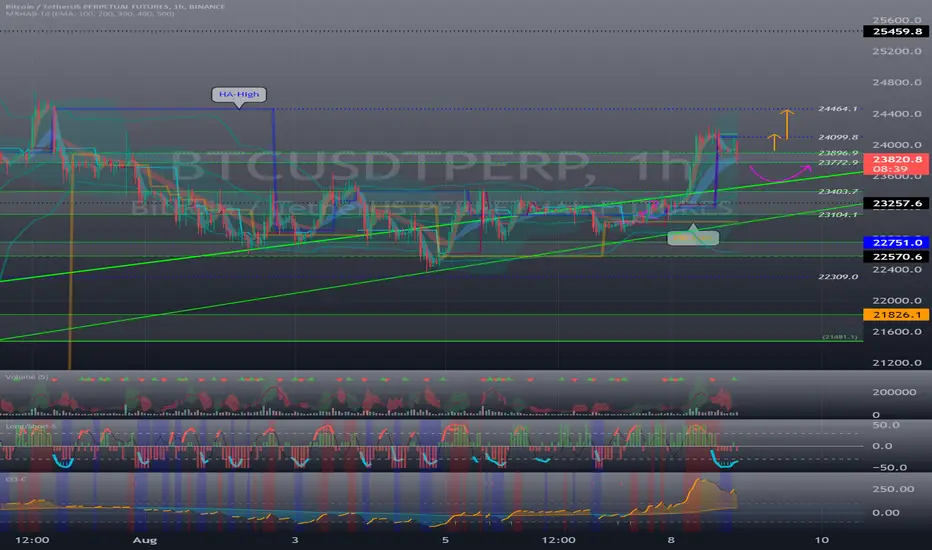
Task: Click the 22000.0 price axis tick
Action: [896, 301]
